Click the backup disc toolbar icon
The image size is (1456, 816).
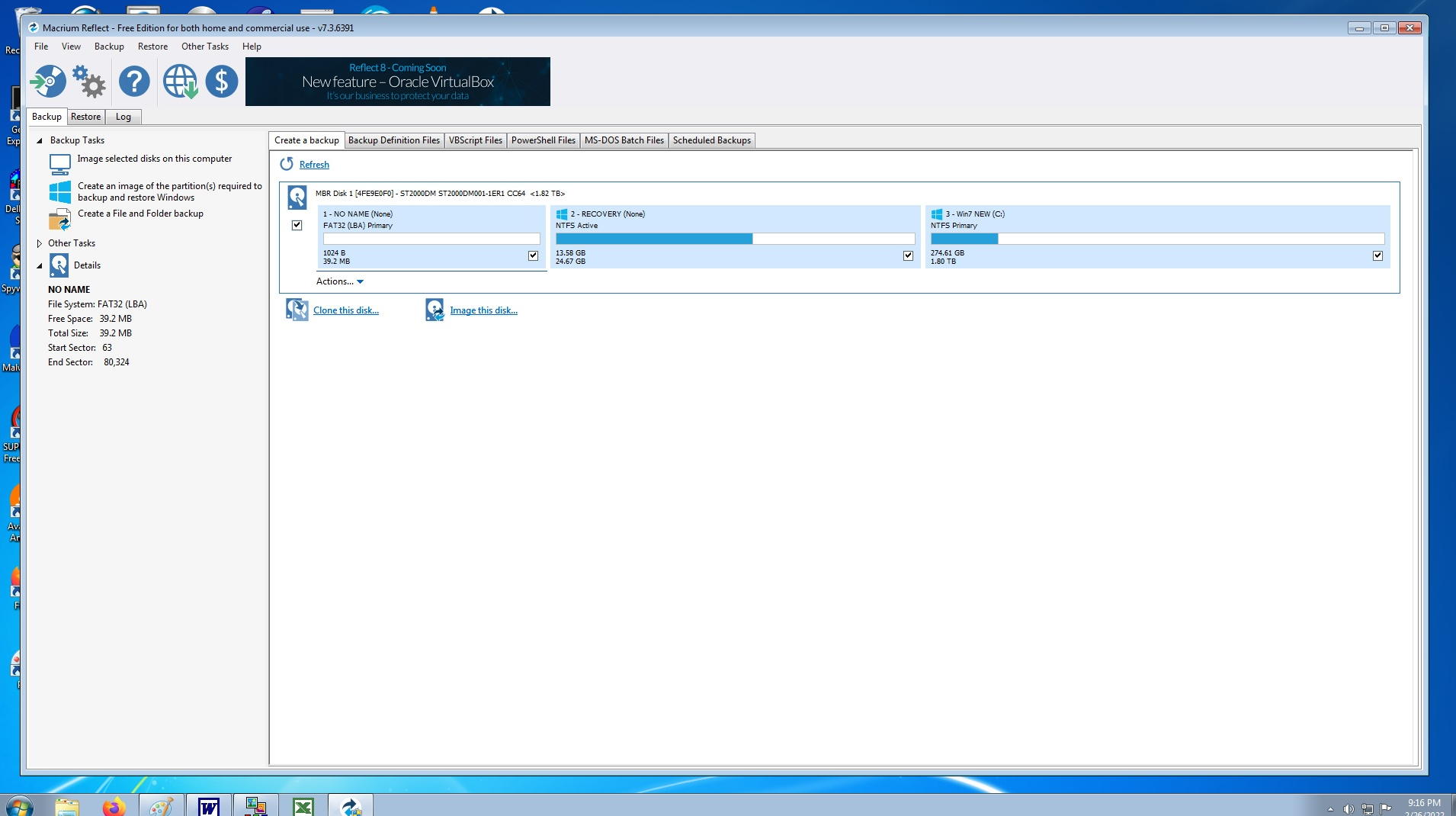point(48,81)
